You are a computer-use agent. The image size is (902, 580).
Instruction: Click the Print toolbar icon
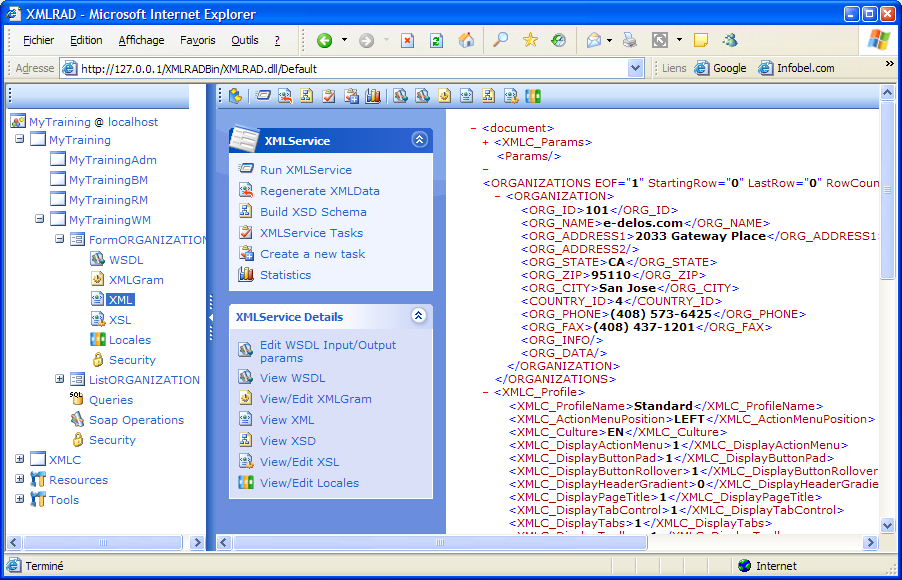pyautogui.click(x=629, y=41)
